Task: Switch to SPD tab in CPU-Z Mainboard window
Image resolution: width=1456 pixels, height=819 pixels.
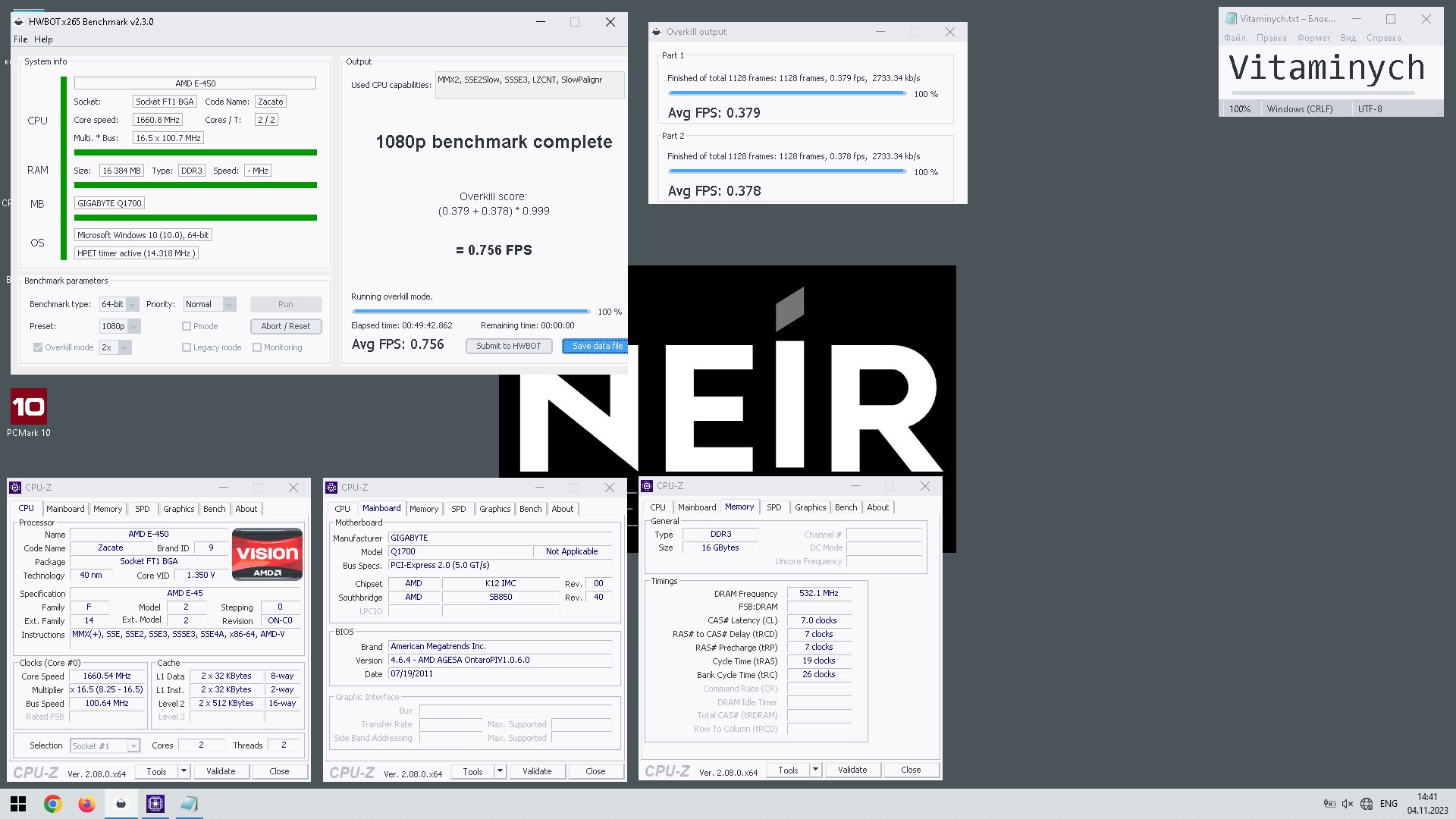Action: [x=458, y=509]
